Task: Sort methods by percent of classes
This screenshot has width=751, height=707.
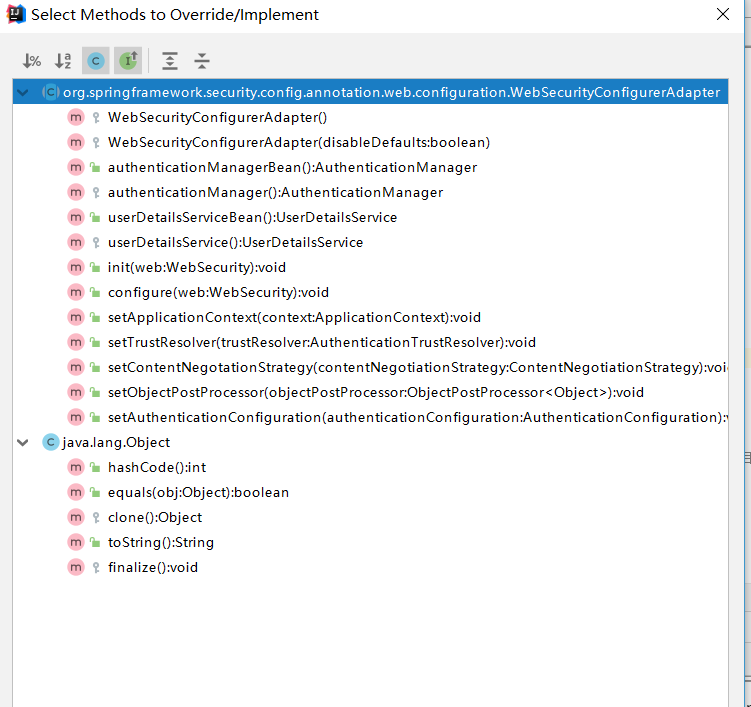Action: tap(32, 61)
